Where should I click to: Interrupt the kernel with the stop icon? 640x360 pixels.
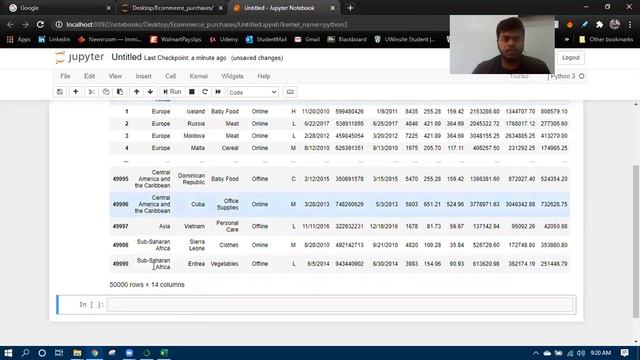coord(191,92)
